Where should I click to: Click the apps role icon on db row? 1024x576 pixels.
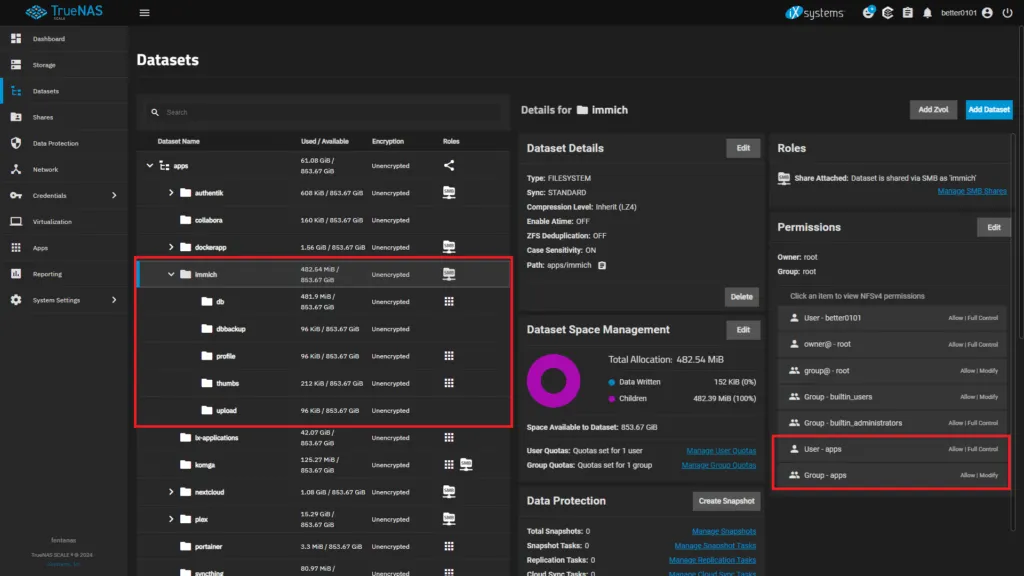pyautogui.click(x=449, y=301)
